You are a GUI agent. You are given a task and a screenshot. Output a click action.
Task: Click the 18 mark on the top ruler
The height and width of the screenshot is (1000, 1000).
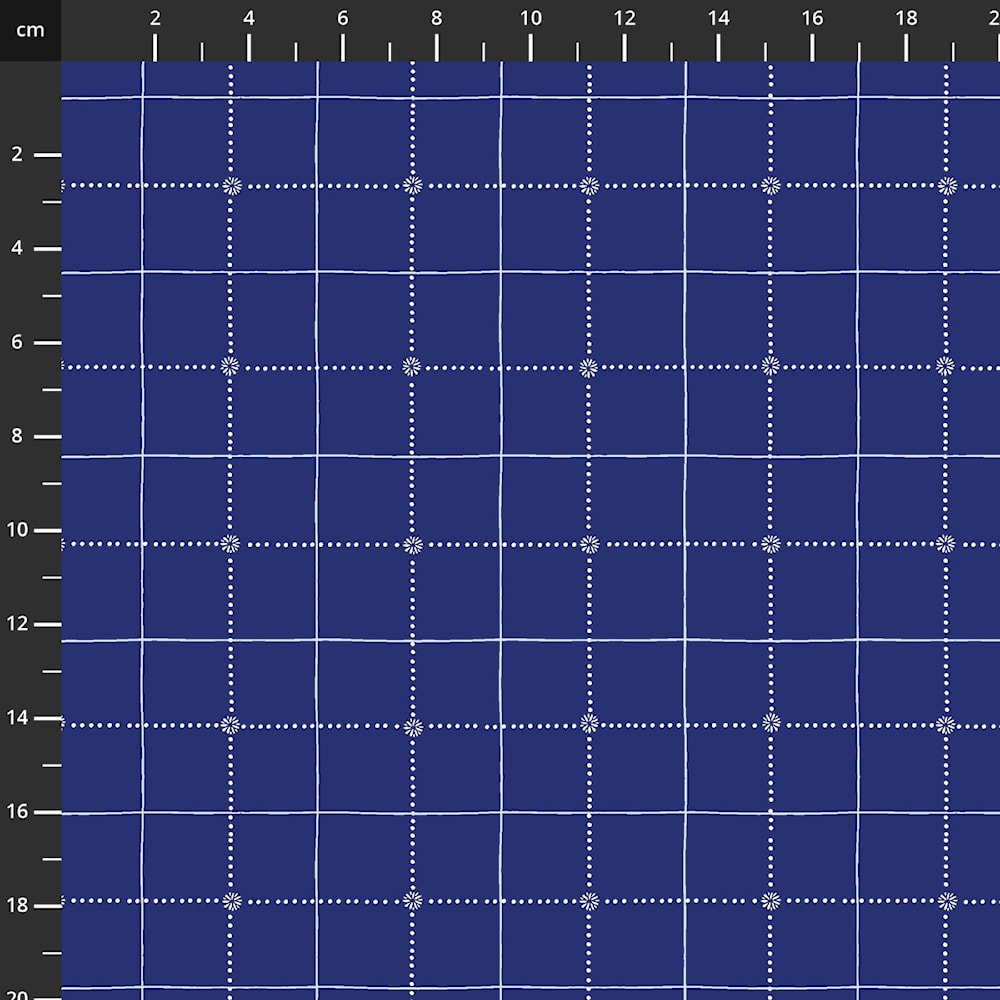906,19
